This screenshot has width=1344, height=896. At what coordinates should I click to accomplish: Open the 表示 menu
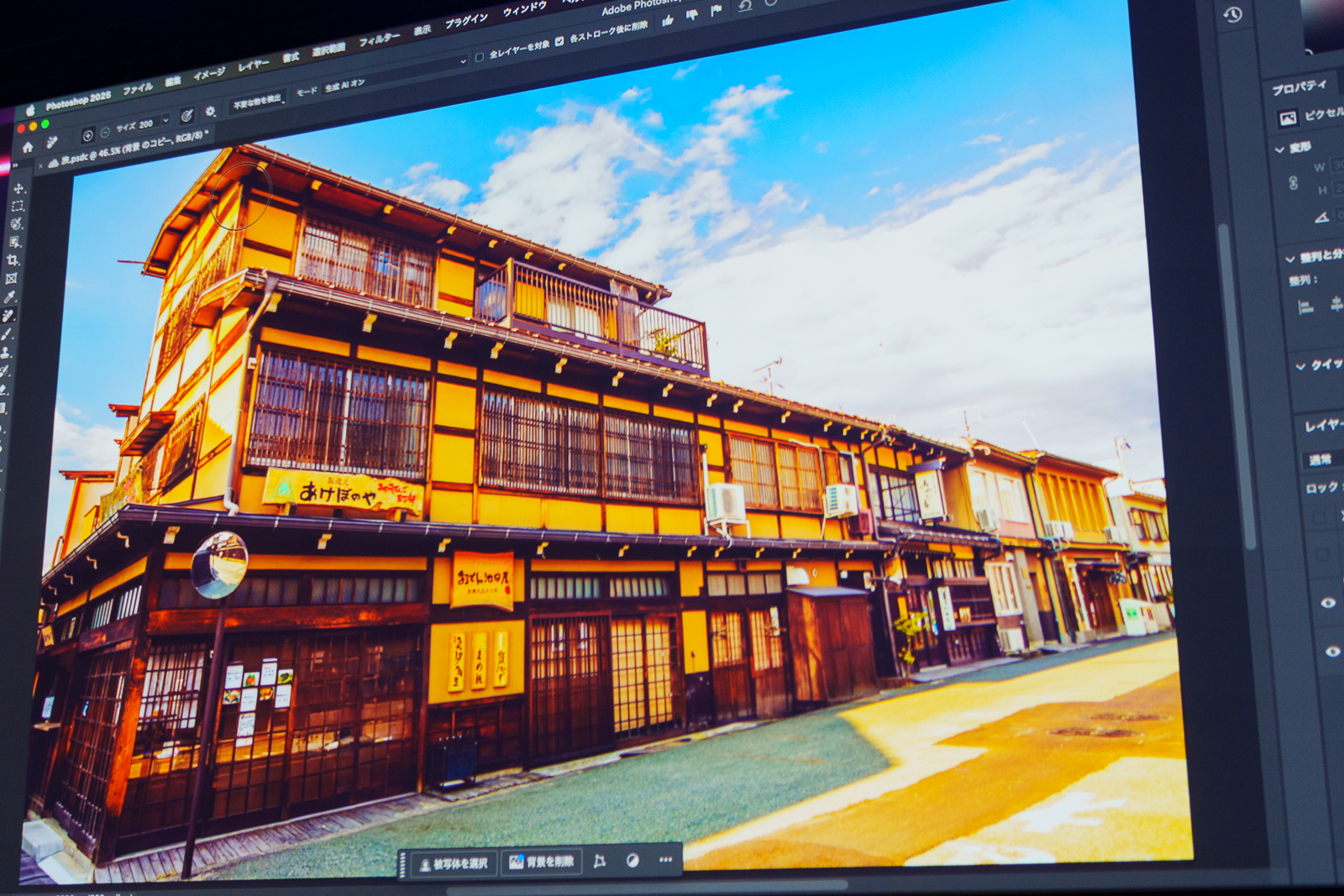tap(422, 31)
